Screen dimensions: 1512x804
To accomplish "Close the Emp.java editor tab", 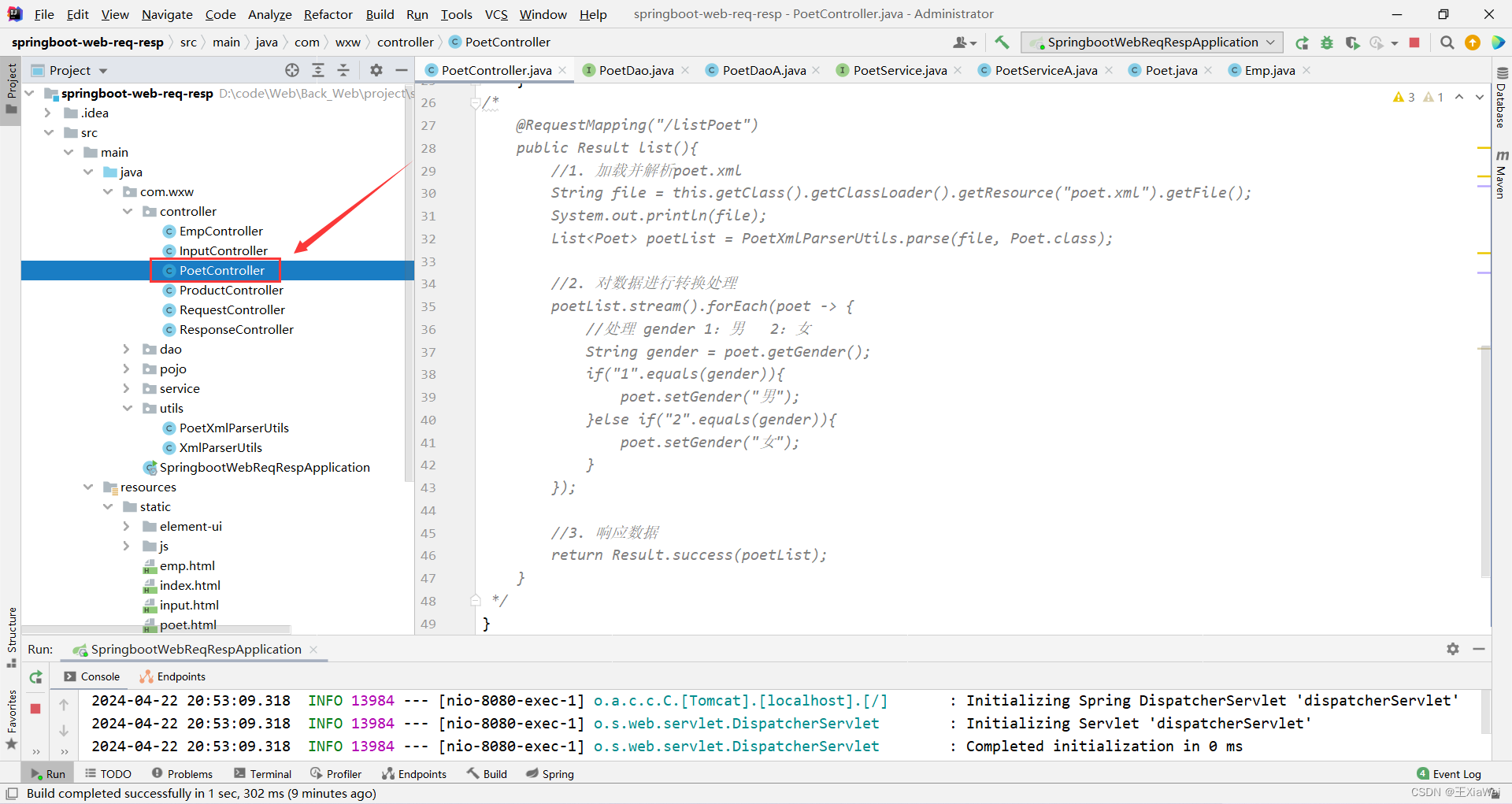I will pos(1306,70).
